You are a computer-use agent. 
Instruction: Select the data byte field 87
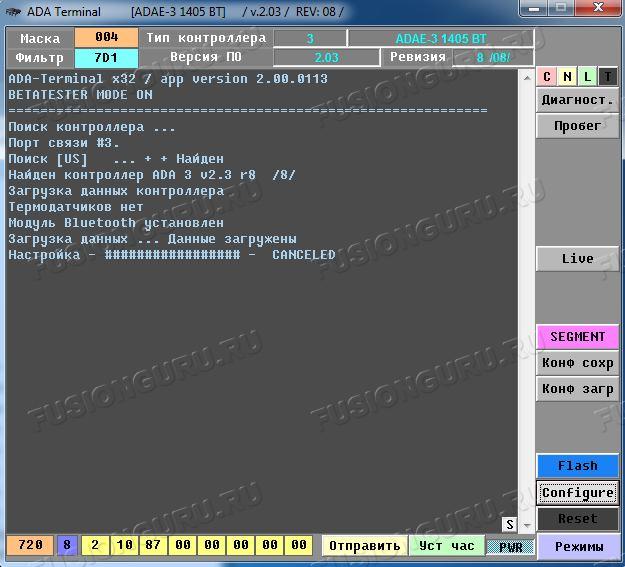tap(153, 545)
